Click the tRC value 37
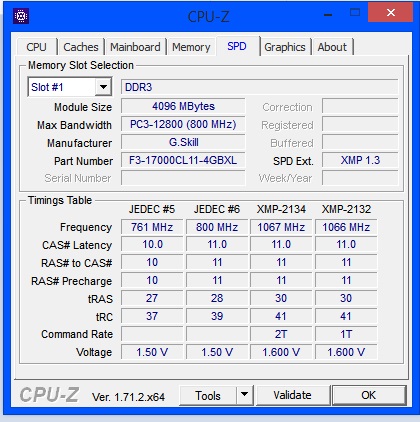Viewport: 420px width, 422px height. point(152,316)
